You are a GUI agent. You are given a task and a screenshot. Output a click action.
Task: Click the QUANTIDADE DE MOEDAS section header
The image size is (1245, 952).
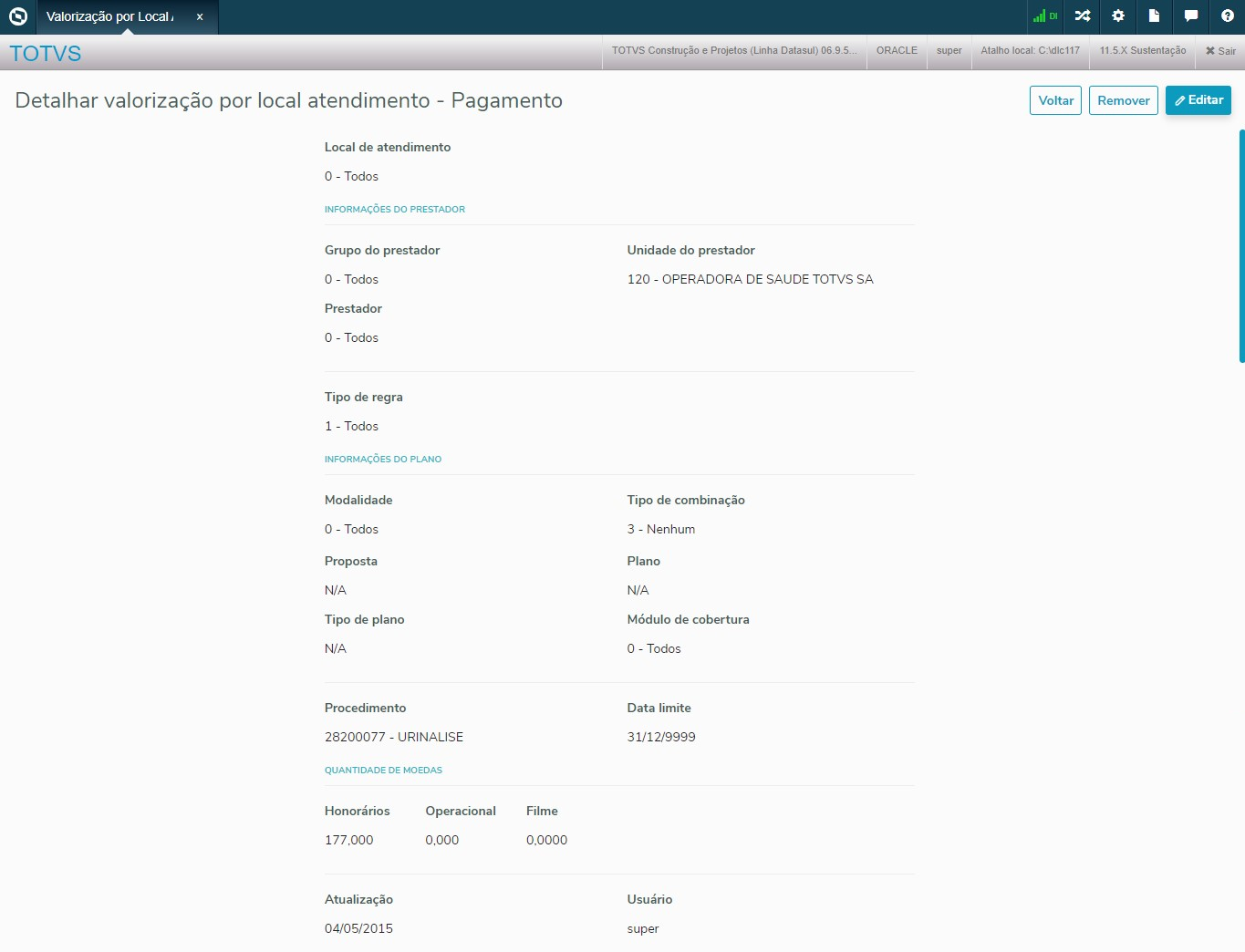[383, 771]
